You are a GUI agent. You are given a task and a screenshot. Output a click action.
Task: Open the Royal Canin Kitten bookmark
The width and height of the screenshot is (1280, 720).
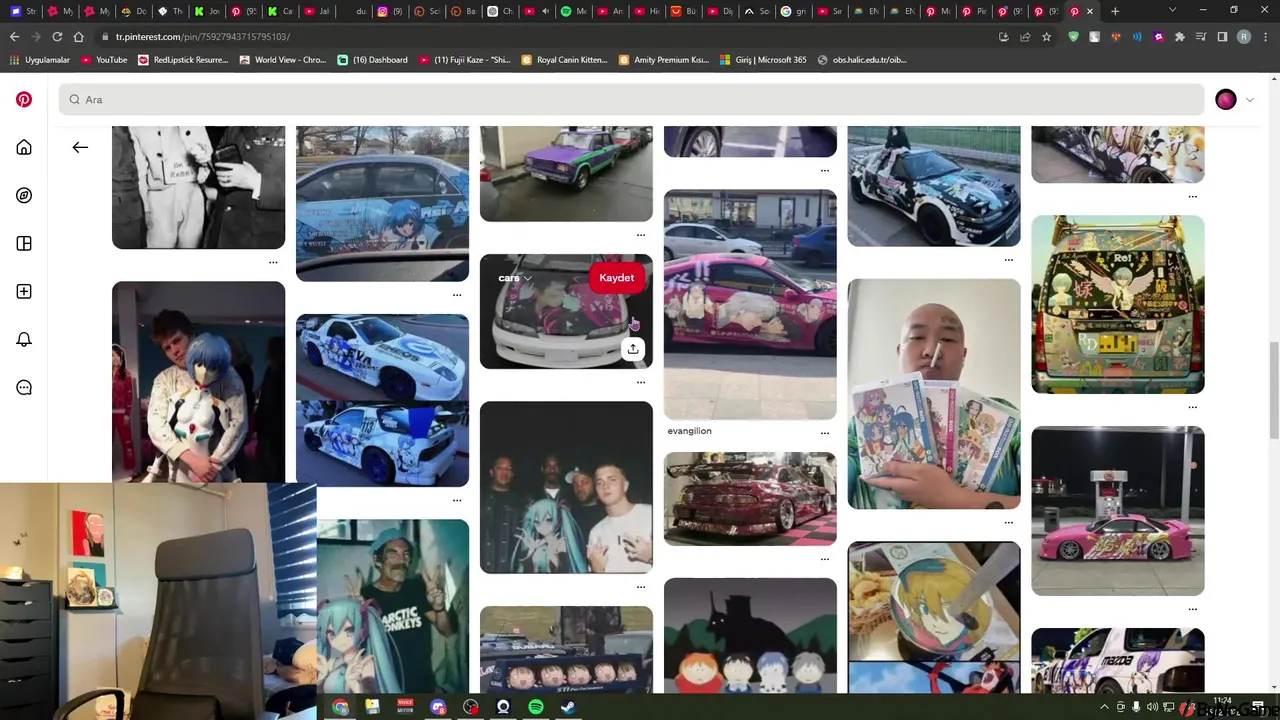pyautogui.click(x=565, y=60)
